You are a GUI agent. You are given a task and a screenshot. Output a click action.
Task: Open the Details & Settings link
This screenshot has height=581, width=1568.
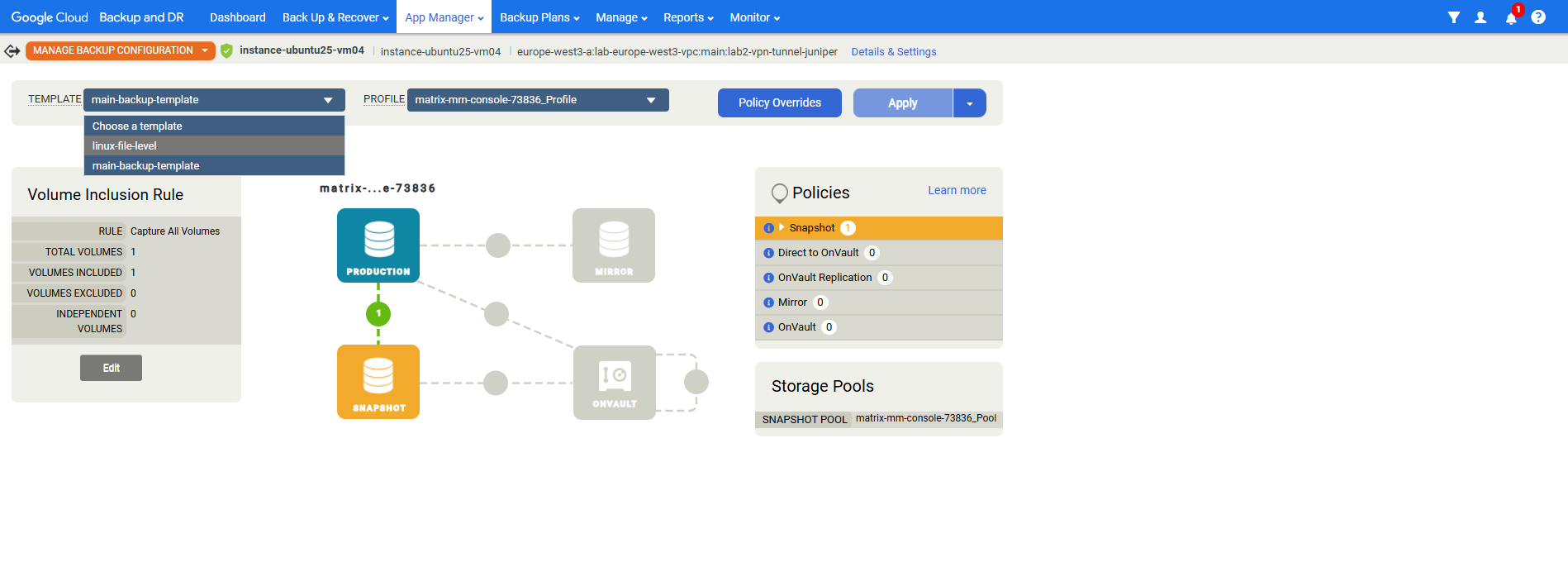893,52
